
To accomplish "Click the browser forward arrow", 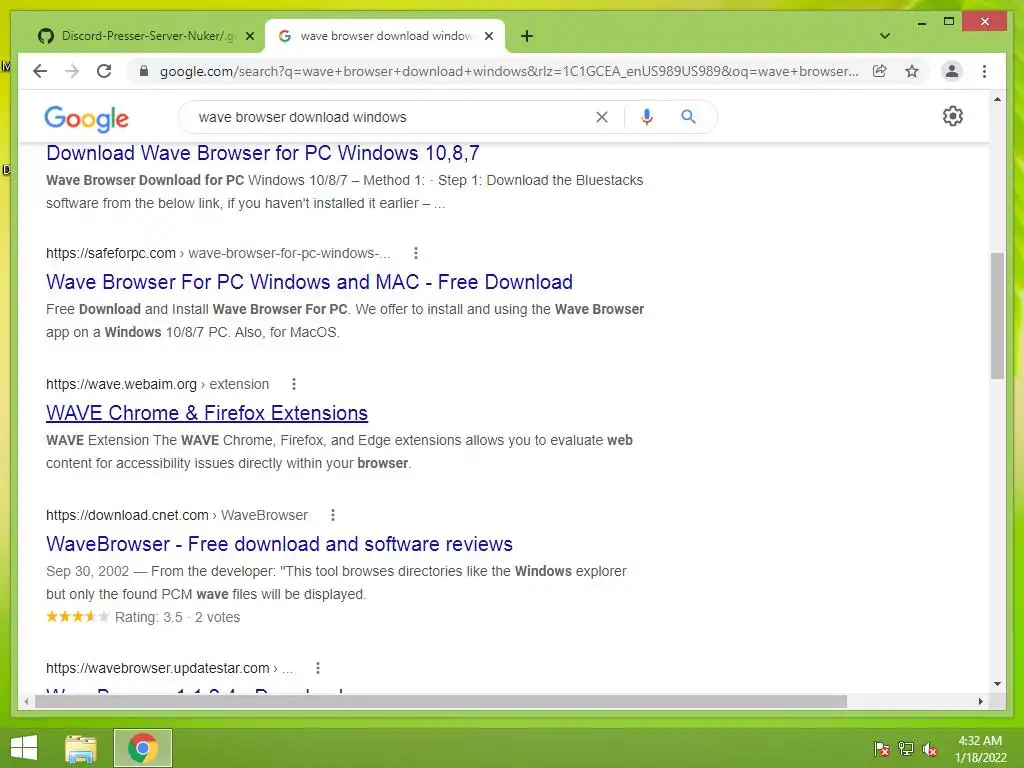I will 72,71.
